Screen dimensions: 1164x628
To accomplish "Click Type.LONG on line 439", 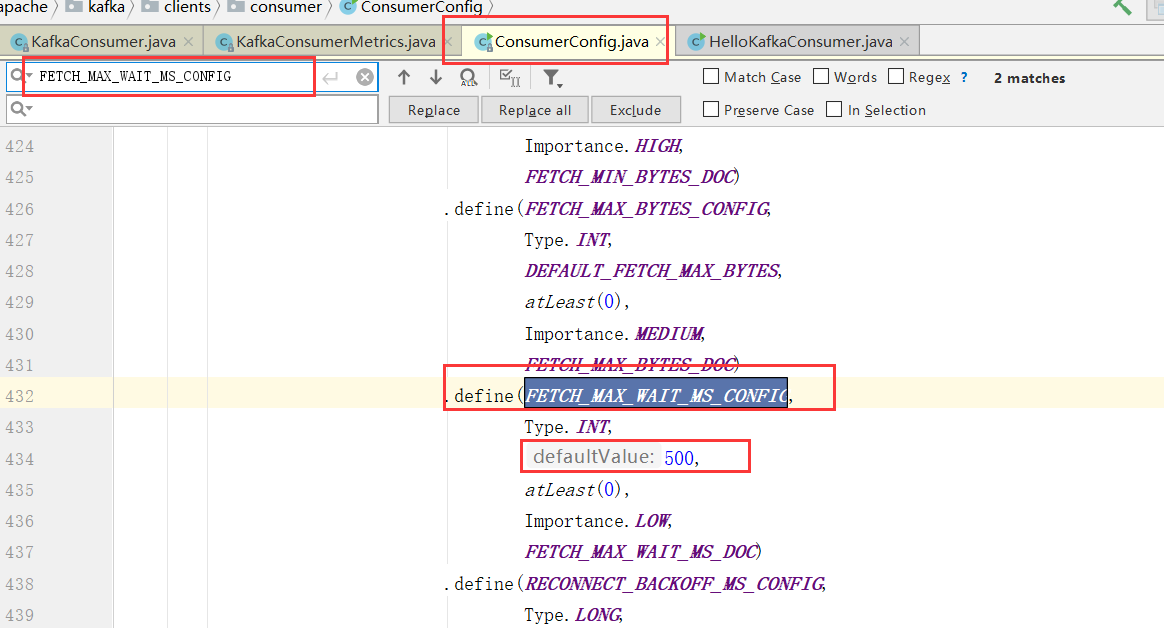I will 572,615.
